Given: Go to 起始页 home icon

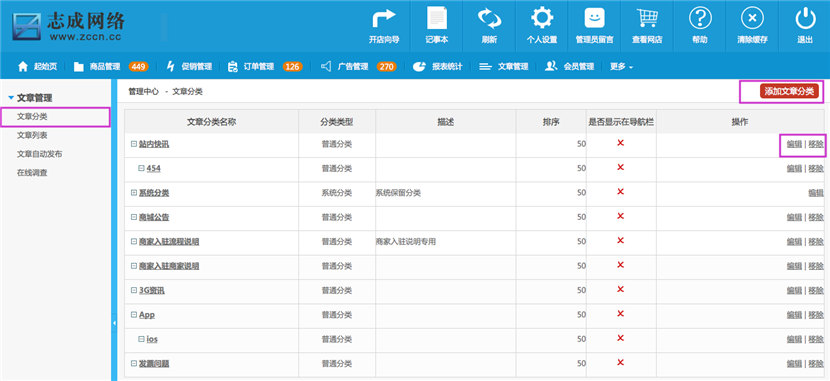Looking at the screenshot, I should [23, 66].
